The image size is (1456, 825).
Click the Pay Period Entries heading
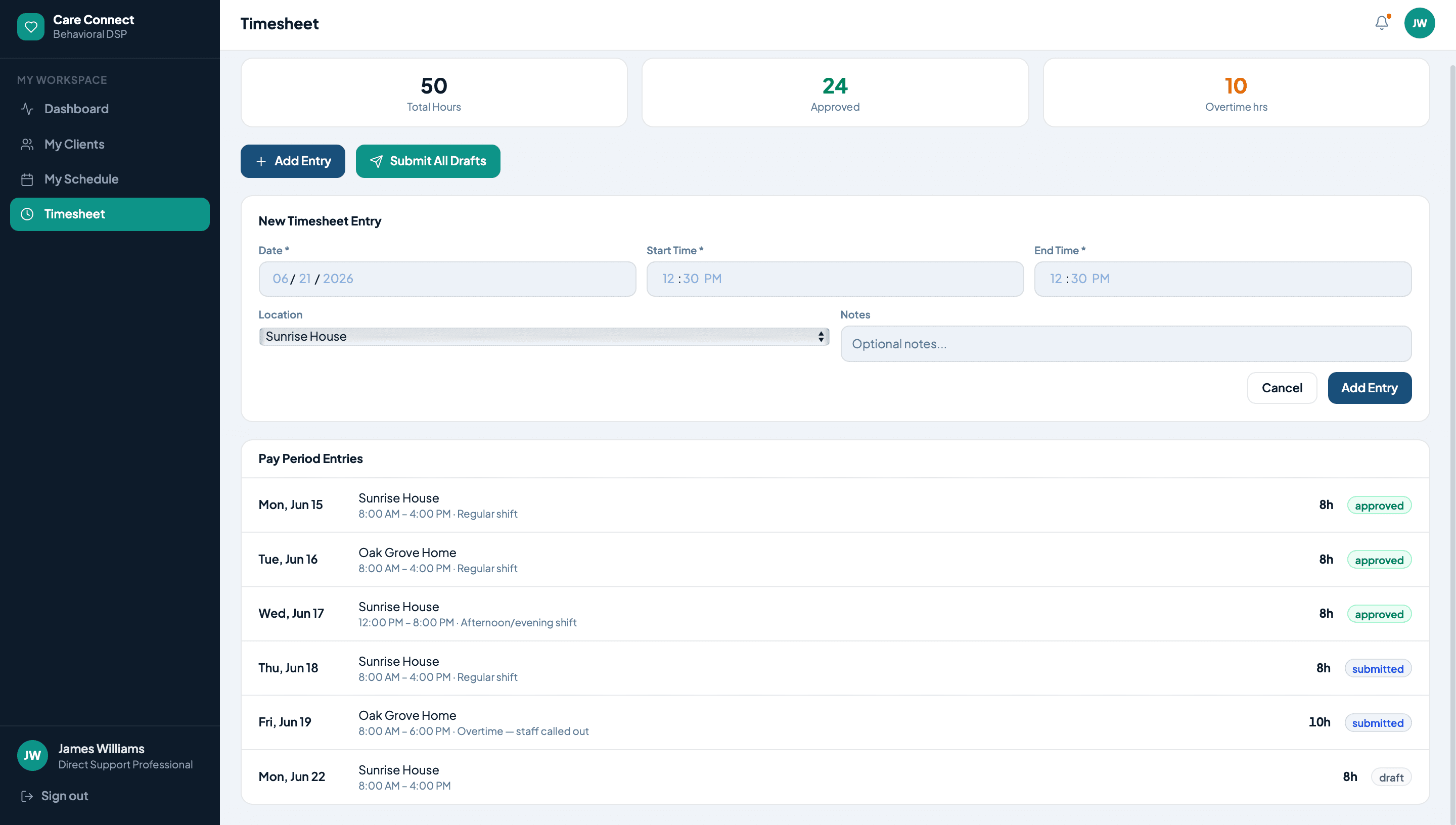point(310,459)
